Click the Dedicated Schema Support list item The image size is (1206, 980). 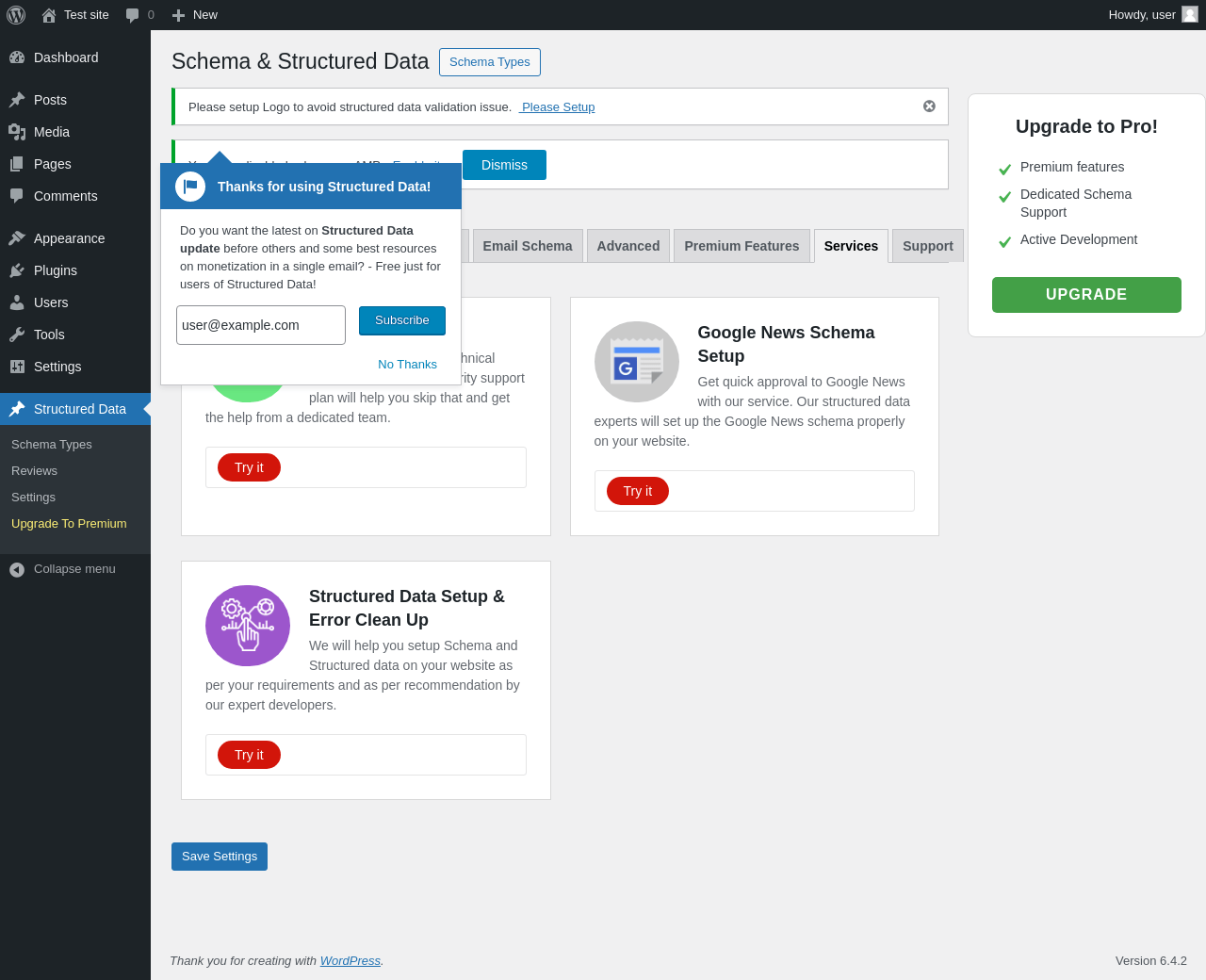pyautogui.click(x=1076, y=204)
